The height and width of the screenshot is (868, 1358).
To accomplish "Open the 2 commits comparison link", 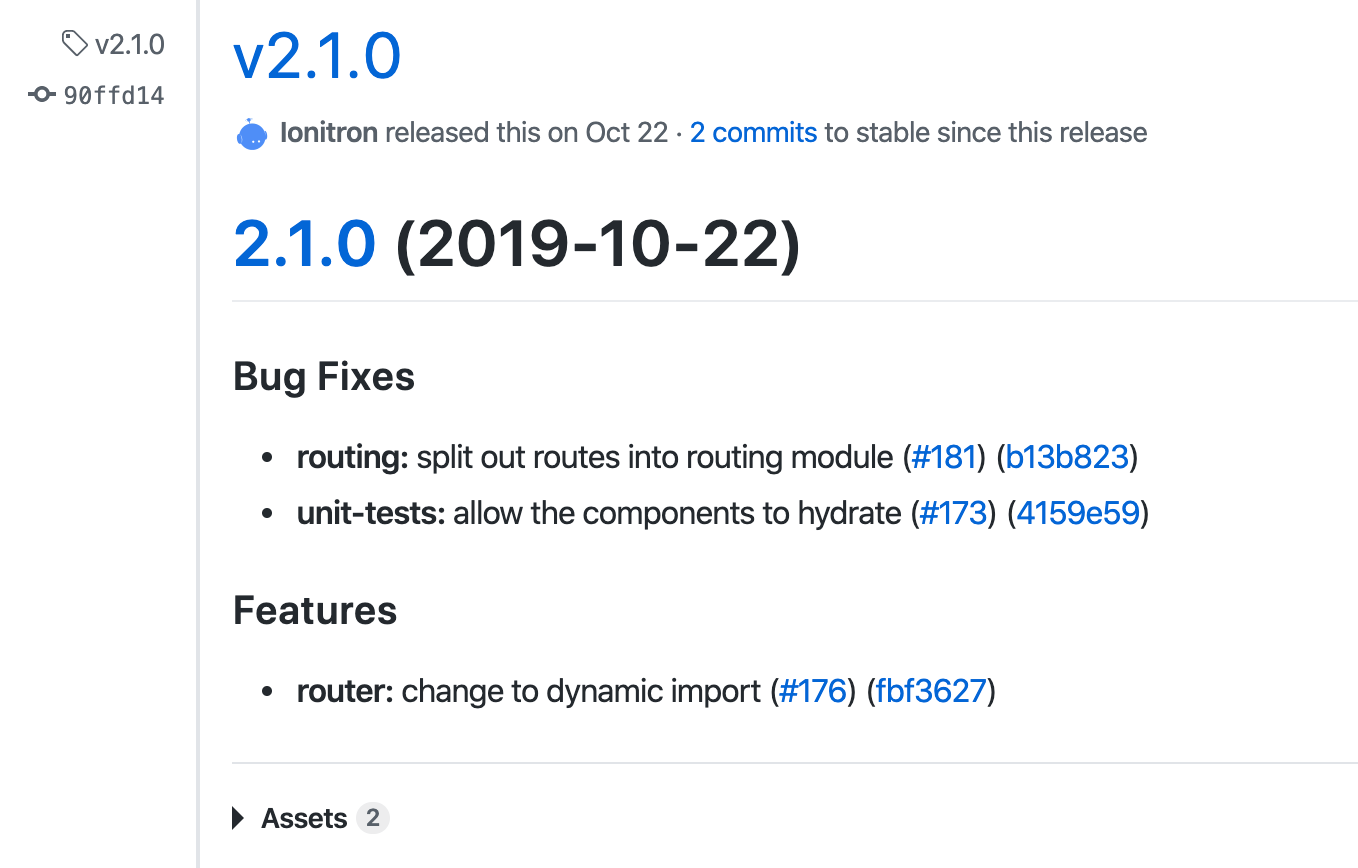I will pyautogui.click(x=753, y=132).
